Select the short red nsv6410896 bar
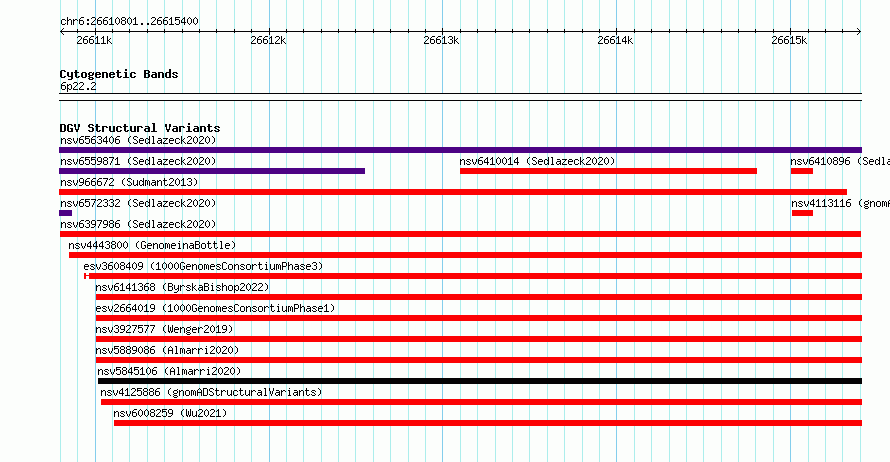Image resolution: width=890 pixels, height=462 pixels. (801, 171)
